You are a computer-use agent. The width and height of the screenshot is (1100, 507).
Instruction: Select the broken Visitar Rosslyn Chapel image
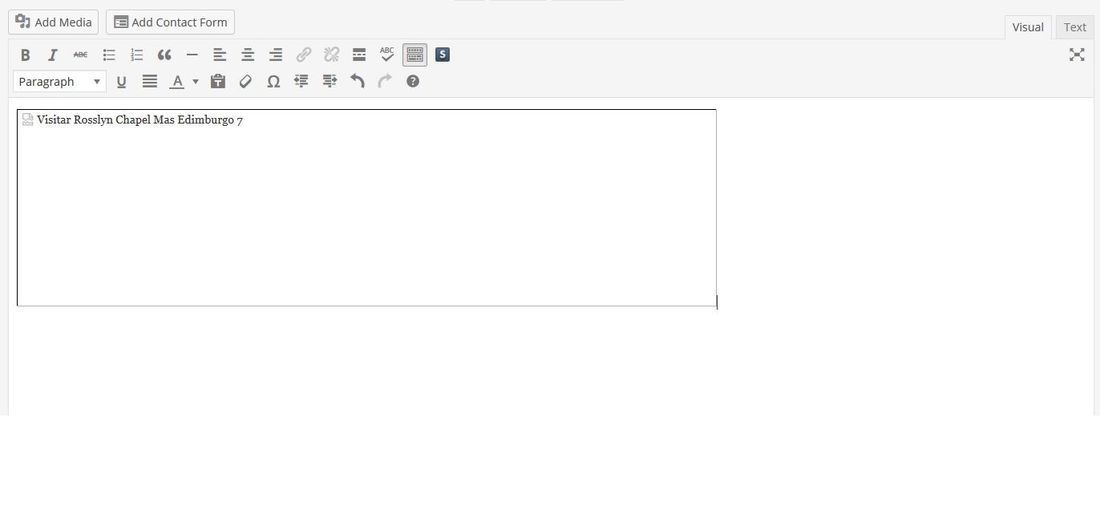pos(367,208)
